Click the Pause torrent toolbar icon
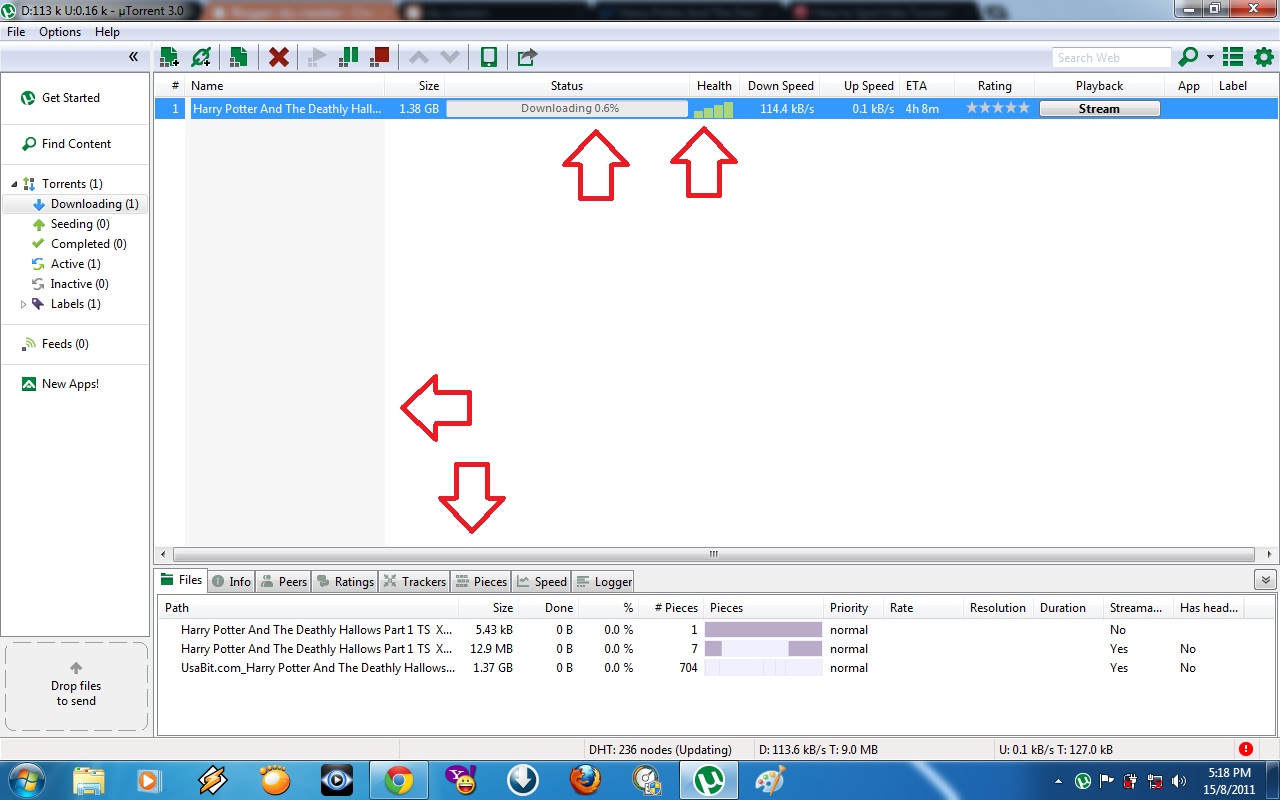 point(349,57)
